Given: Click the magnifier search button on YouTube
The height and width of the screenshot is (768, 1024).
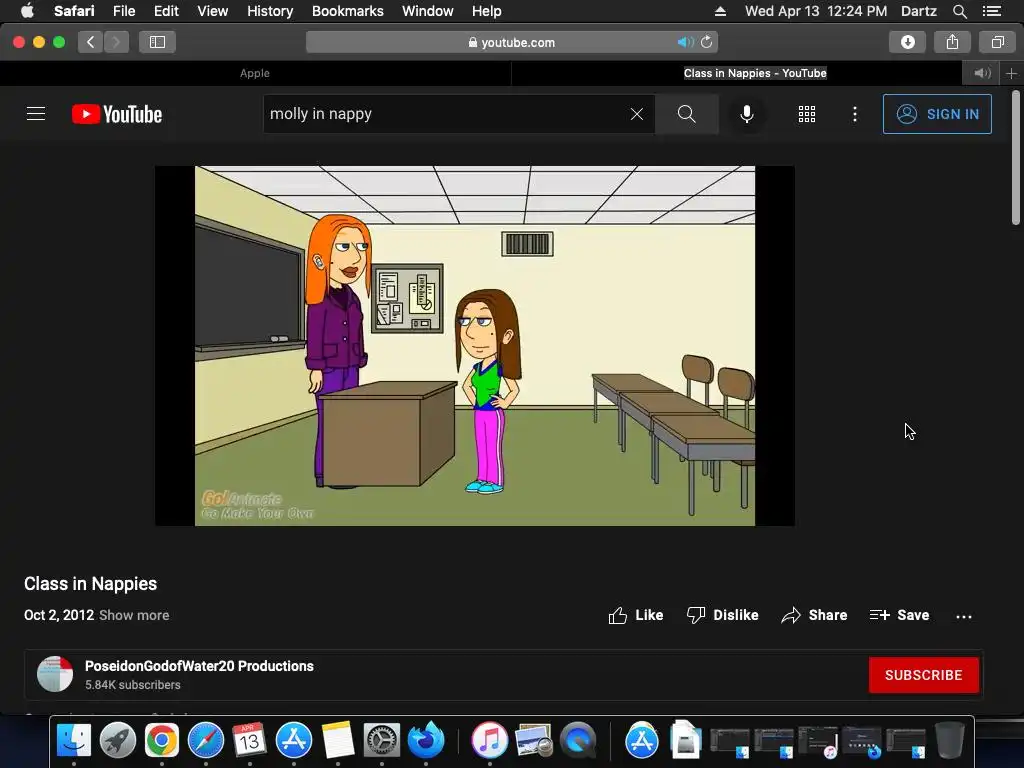Looking at the screenshot, I should 686,114.
